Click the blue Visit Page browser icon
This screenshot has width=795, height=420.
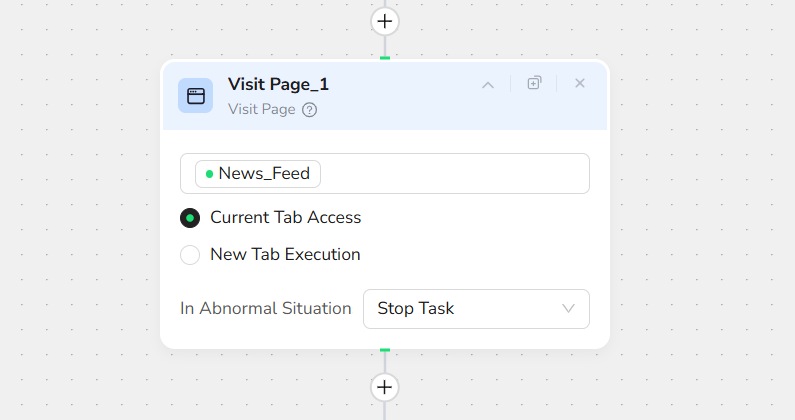pyautogui.click(x=195, y=96)
